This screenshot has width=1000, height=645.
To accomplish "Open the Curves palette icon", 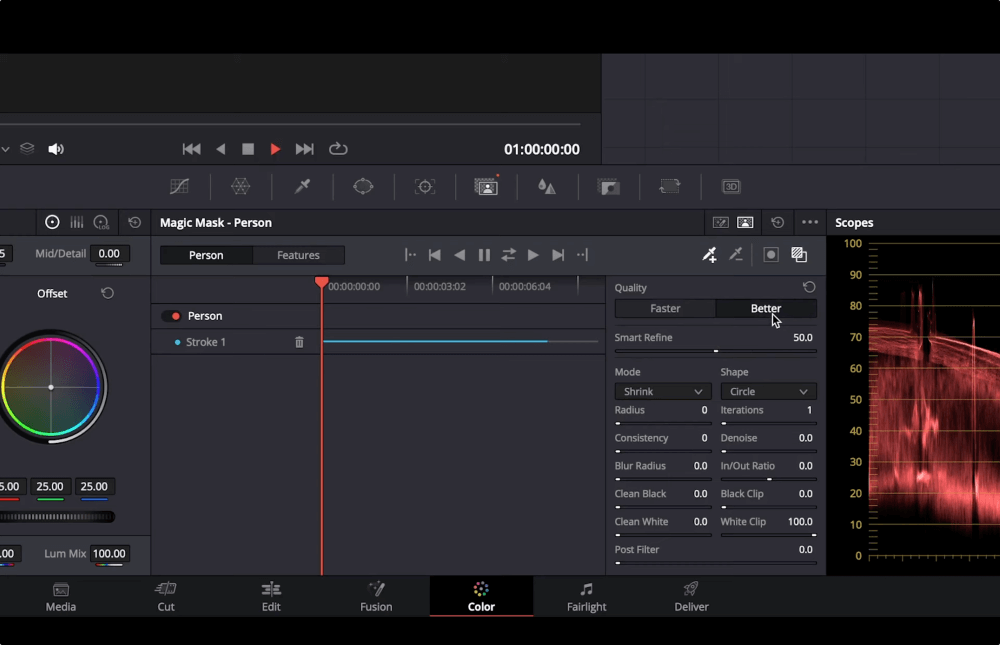I will pos(179,186).
